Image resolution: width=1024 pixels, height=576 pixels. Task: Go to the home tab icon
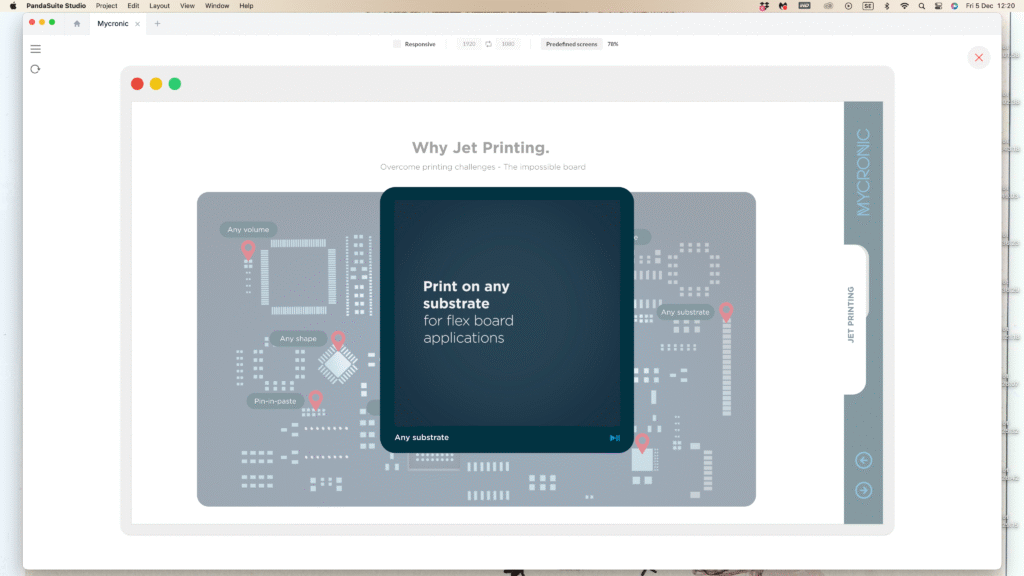tap(77, 23)
